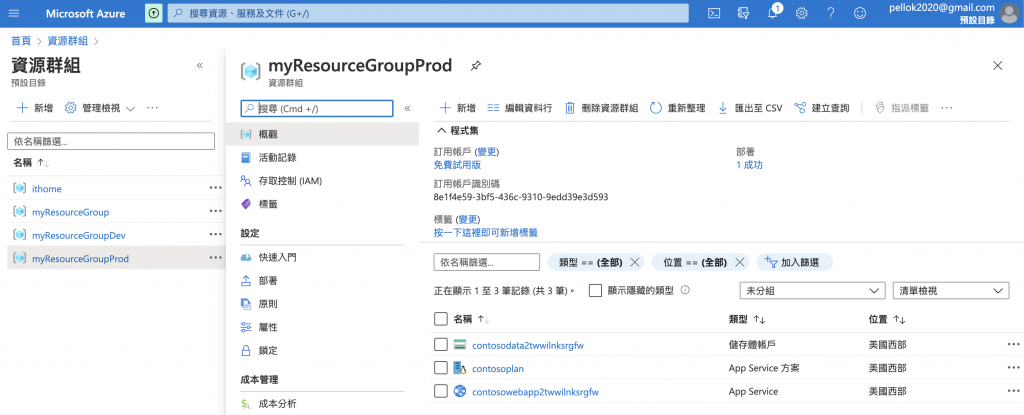1024x415 pixels.
Task: Click 匯出至 CSV button
Action: click(750, 108)
